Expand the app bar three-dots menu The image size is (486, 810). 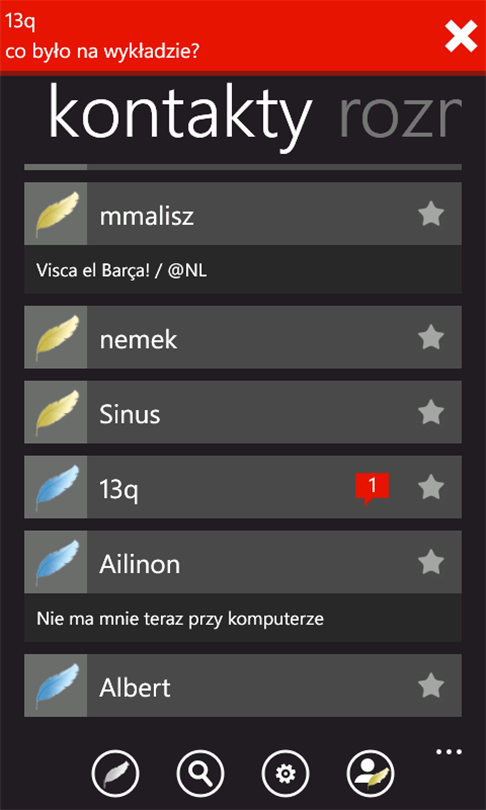pyautogui.click(x=449, y=752)
